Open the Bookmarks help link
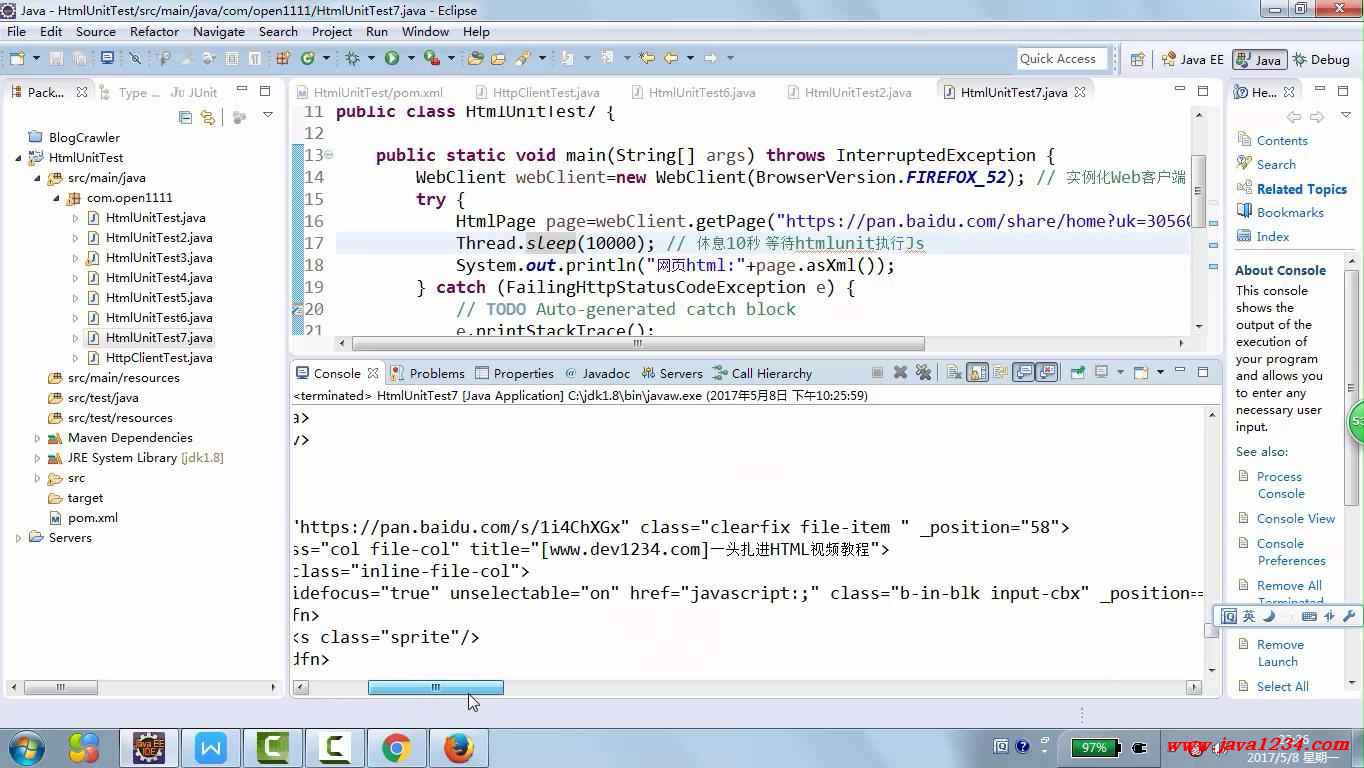 pos(1290,213)
